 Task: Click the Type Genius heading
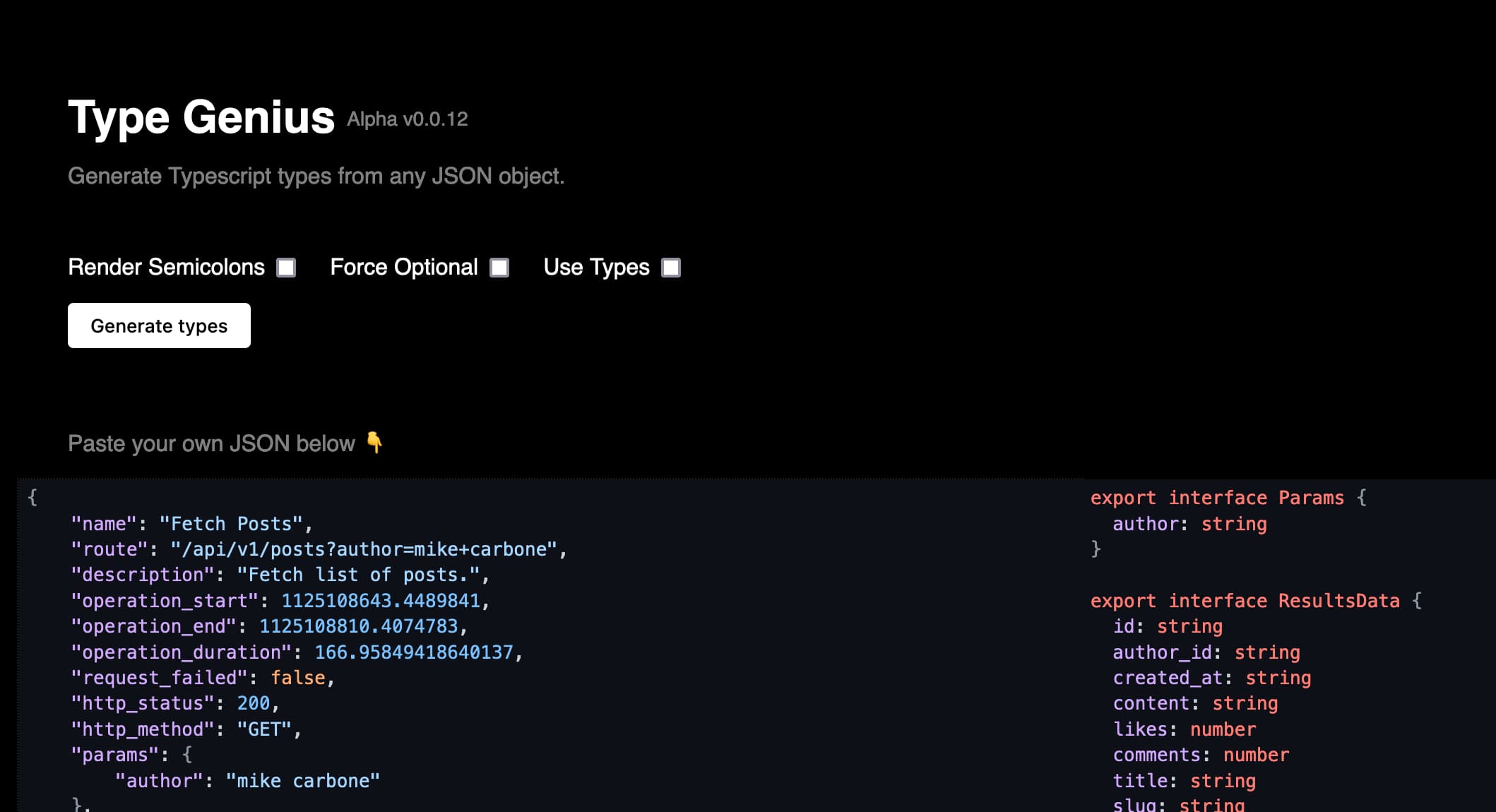201,117
